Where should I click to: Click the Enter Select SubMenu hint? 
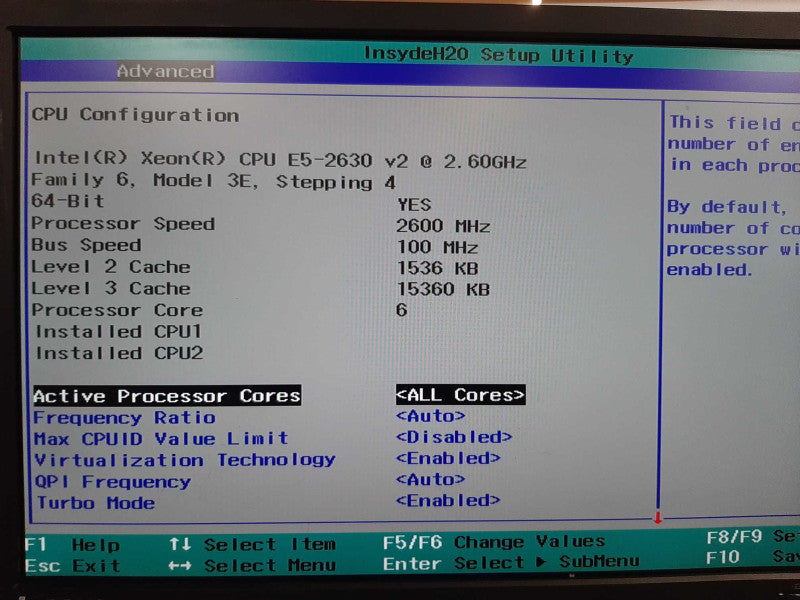[x=511, y=562]
